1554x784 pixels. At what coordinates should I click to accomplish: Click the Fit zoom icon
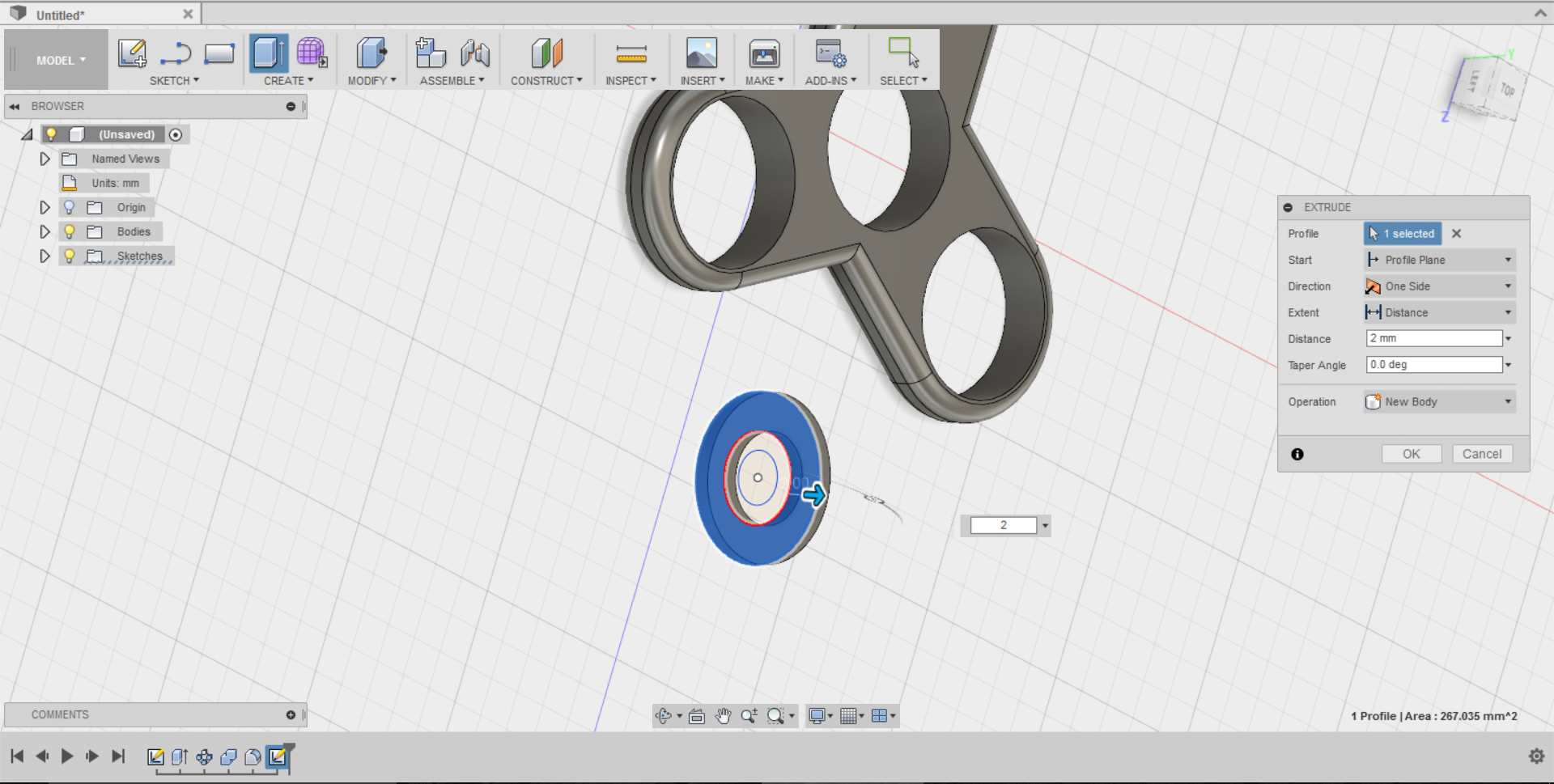tap(776, 715)
